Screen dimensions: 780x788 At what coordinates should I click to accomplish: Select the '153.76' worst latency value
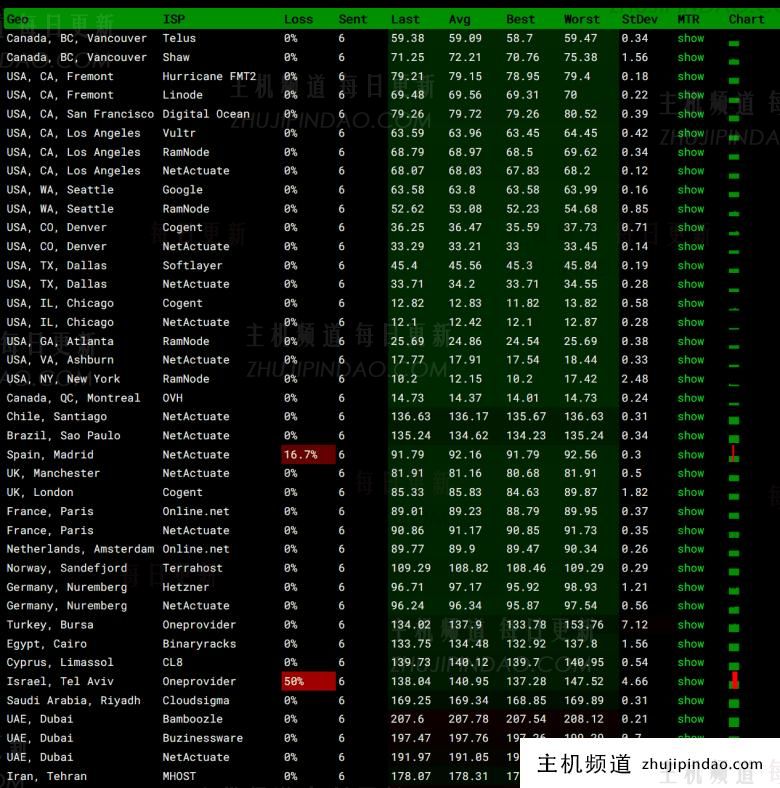583,625
